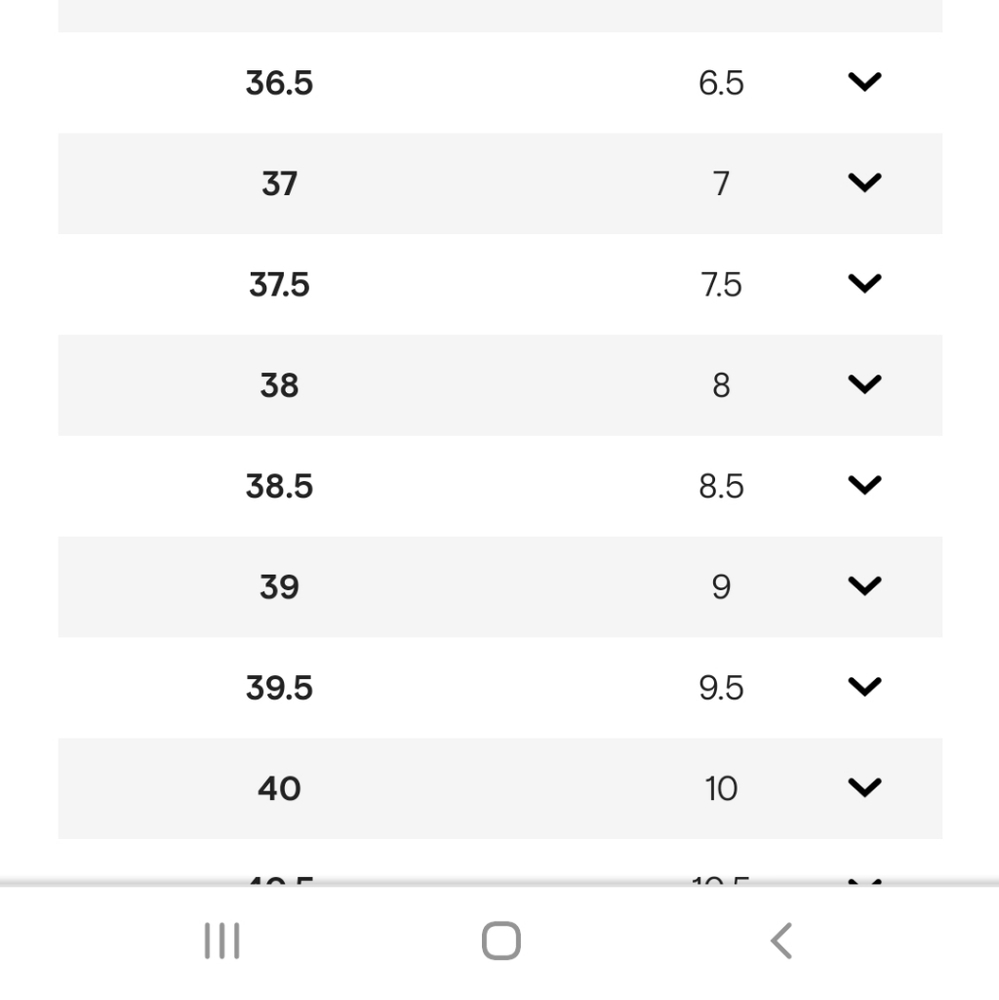
Task: Select the bold 38 size label
Action: (279, 386)
